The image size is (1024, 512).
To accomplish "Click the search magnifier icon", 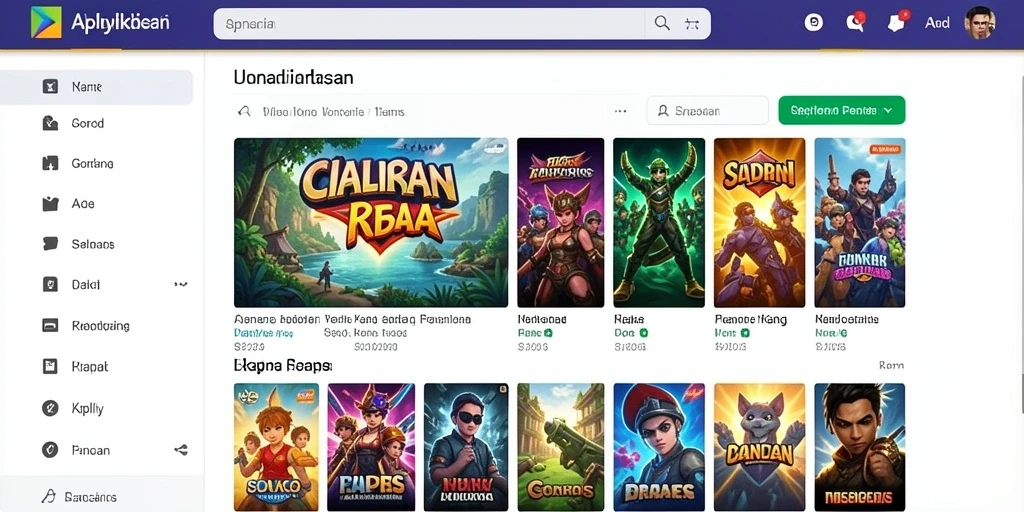I will click(x=662, y=24).
